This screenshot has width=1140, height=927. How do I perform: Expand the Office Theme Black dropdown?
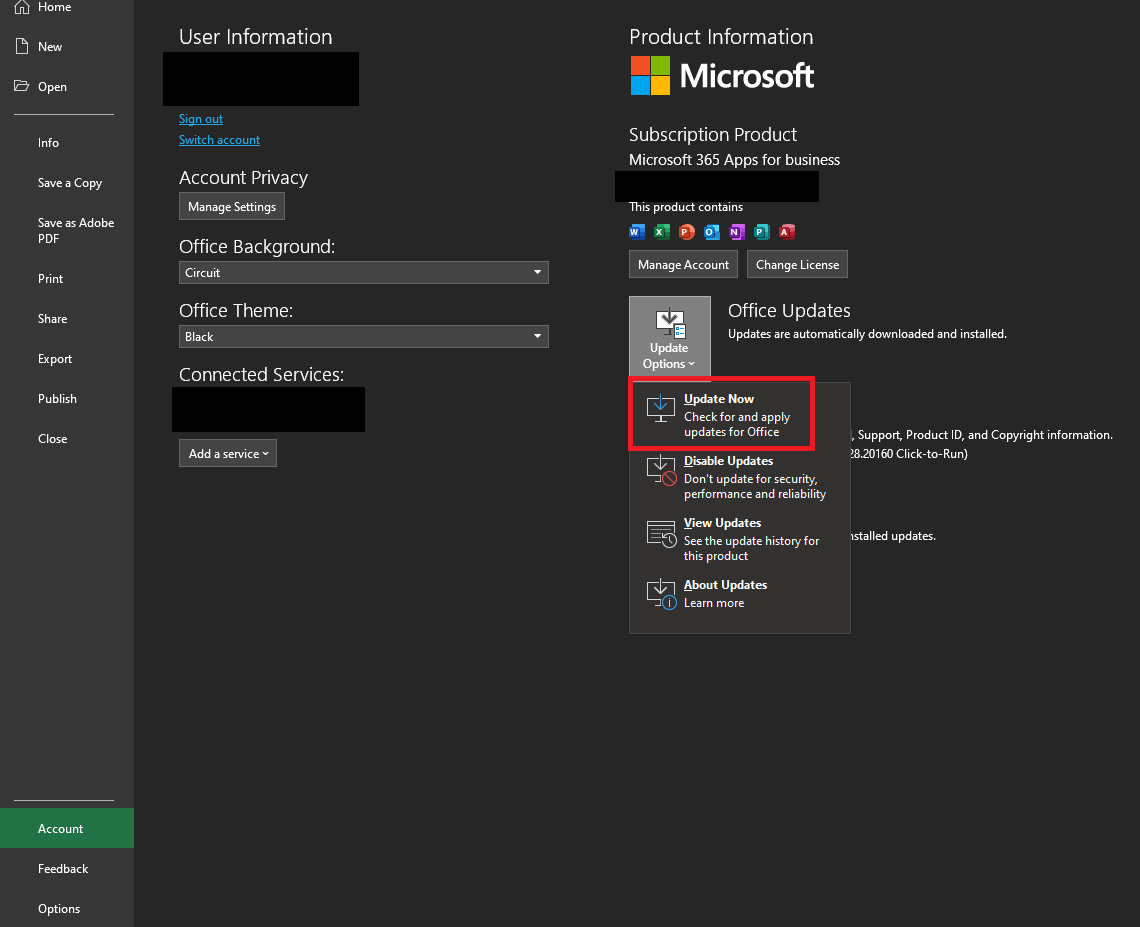tap(364, 337)
